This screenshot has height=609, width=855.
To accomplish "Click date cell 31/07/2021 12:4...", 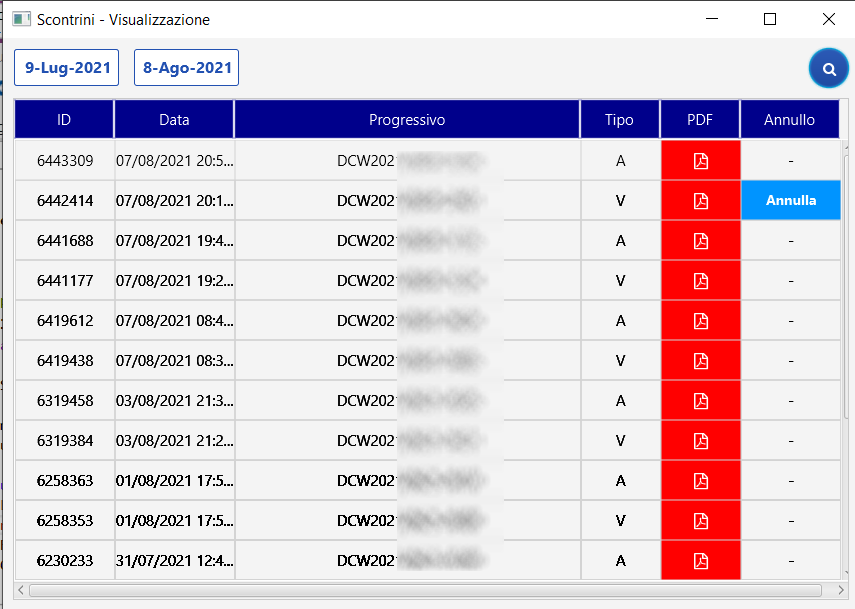I will pyautogui.click(x=174, y=560).
